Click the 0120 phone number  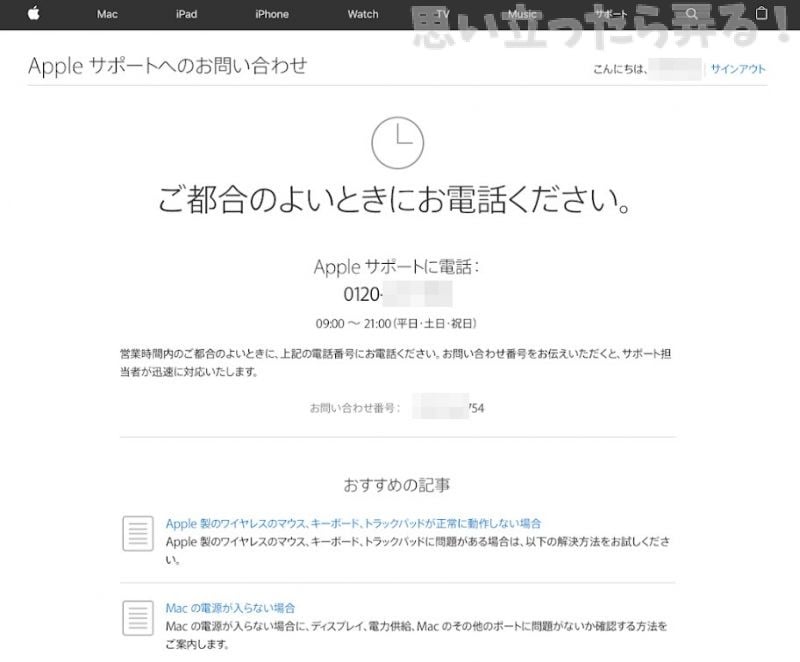[x=397, y=294]
